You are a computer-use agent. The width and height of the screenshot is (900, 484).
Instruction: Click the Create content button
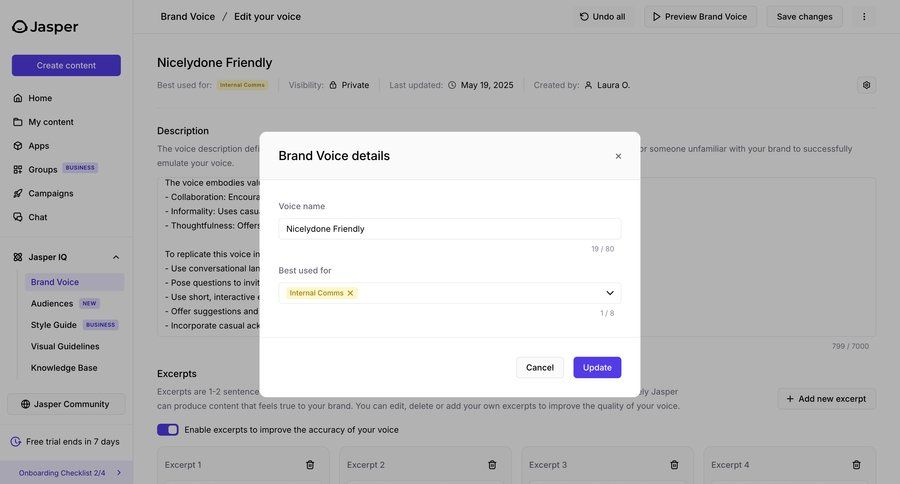(x=66, y=65)
